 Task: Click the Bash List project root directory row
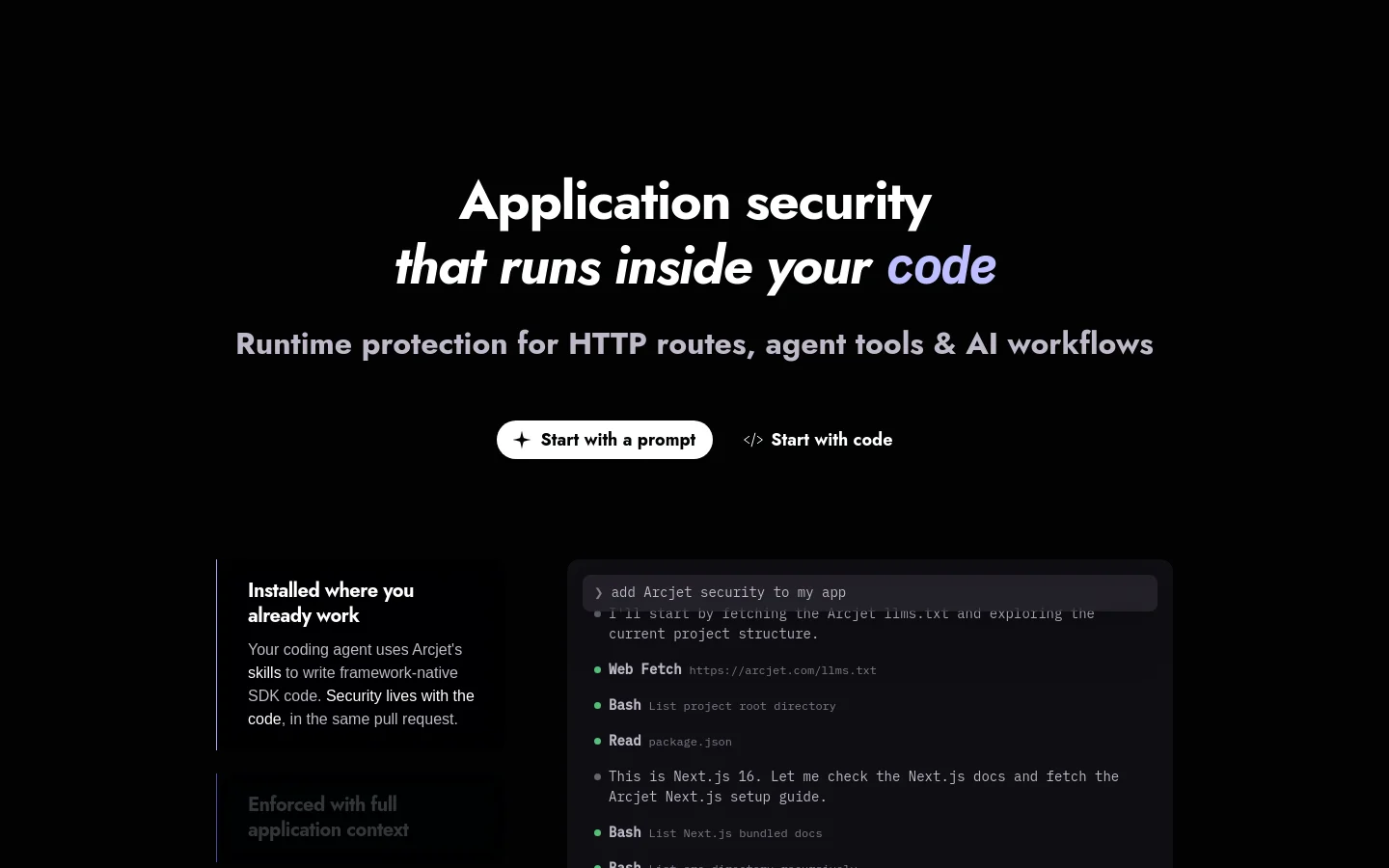[715, 705]
